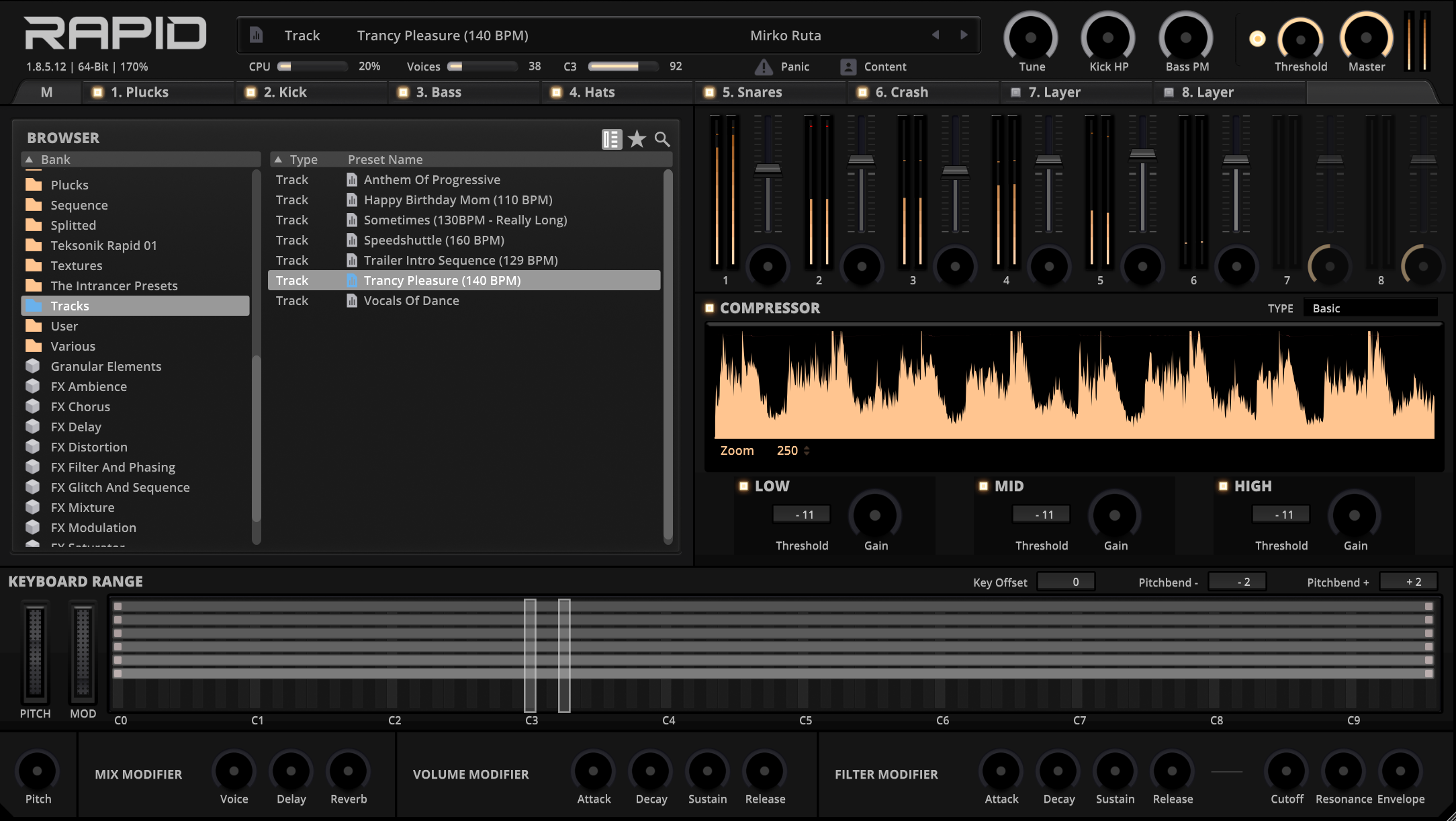Toggle the master limiter Threshold LED

tap(1257, 39)
